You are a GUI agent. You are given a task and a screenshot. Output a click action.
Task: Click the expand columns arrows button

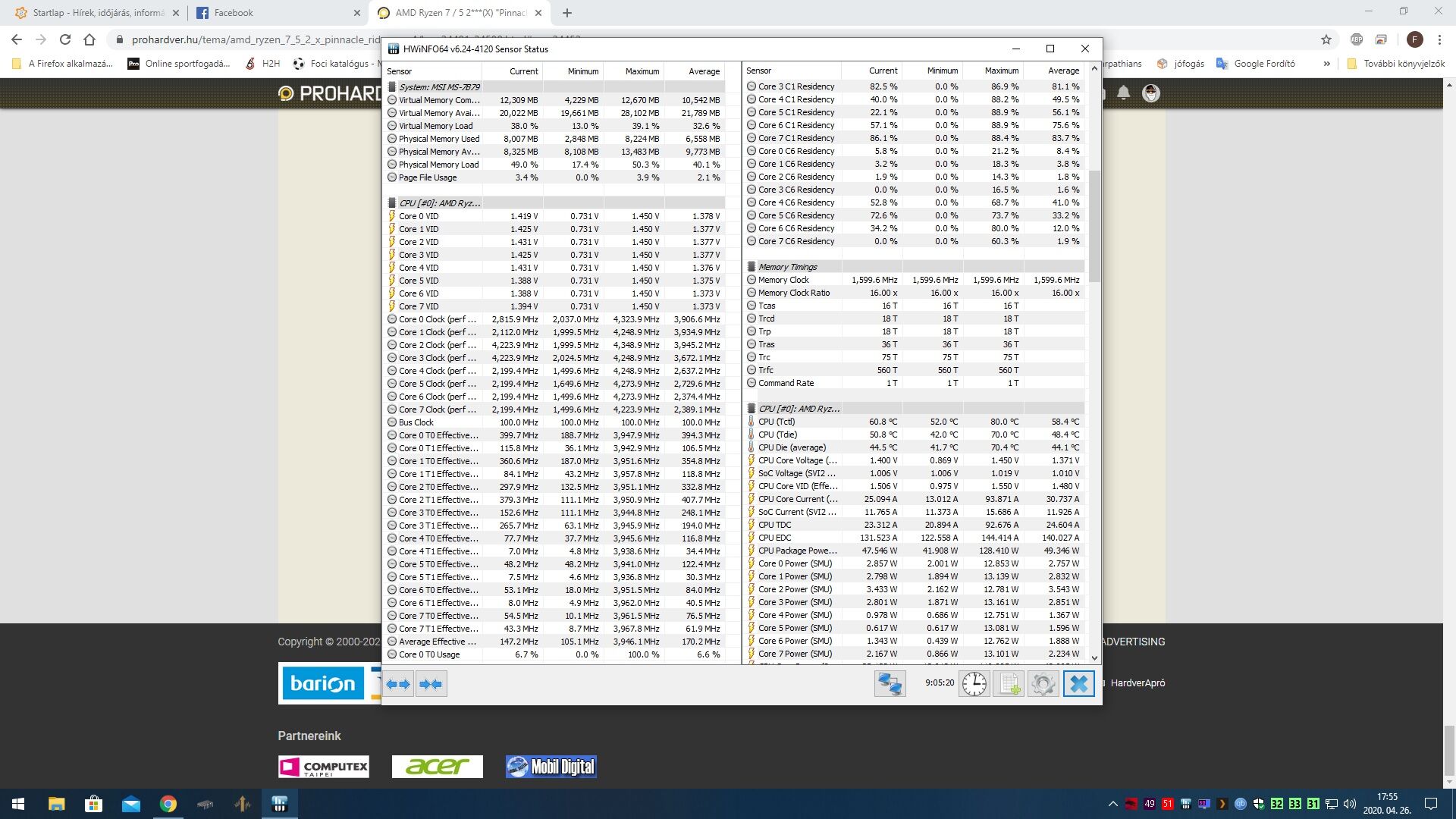[398, 684]
